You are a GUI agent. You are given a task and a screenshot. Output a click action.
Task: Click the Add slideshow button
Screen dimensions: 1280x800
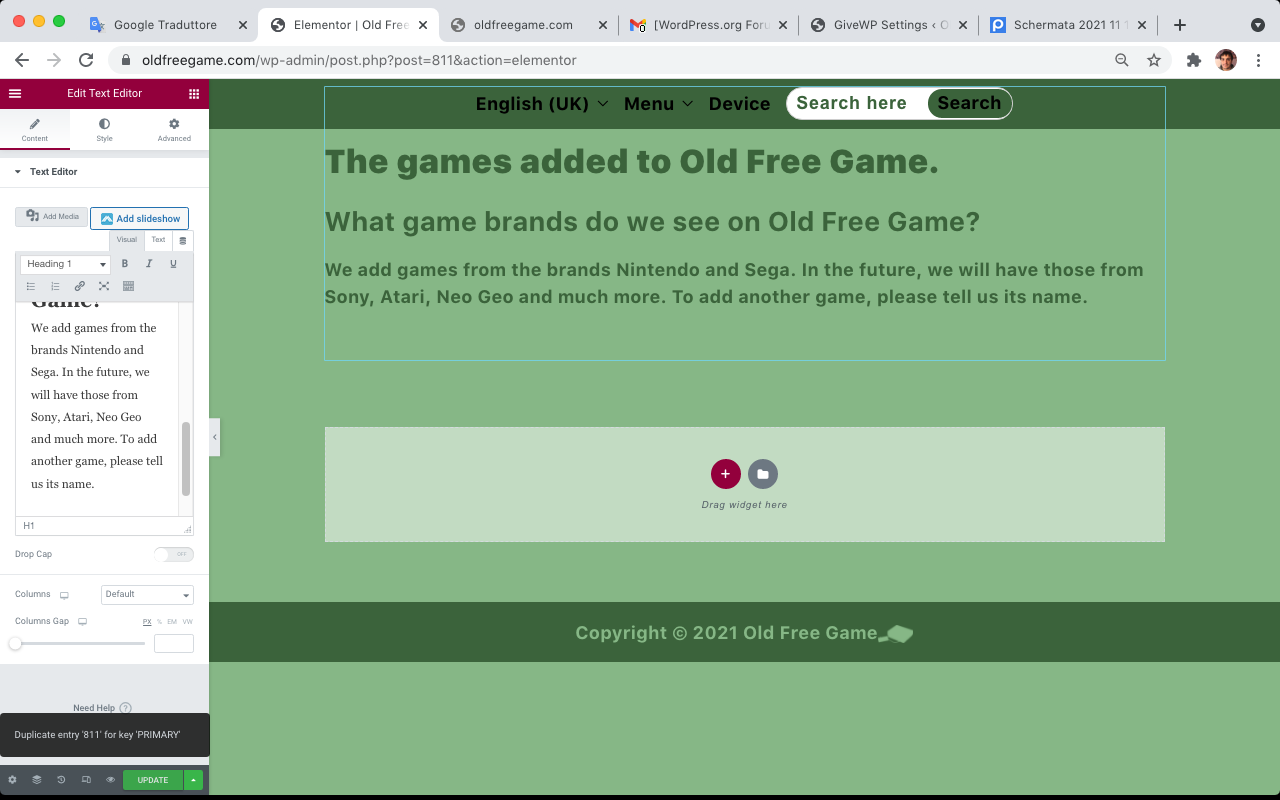139,218
